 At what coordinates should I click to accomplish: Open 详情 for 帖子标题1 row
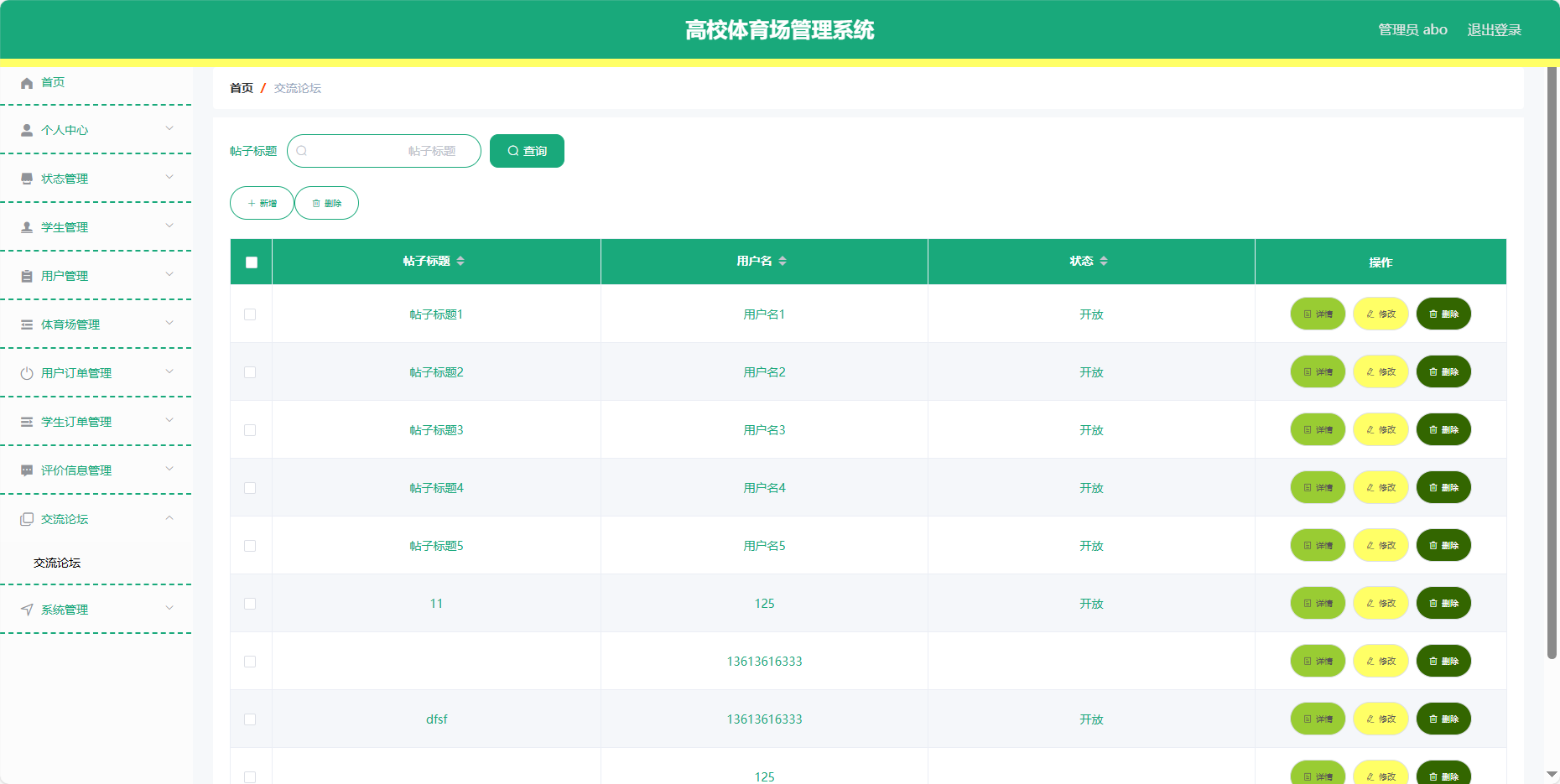coord(1318,314)
